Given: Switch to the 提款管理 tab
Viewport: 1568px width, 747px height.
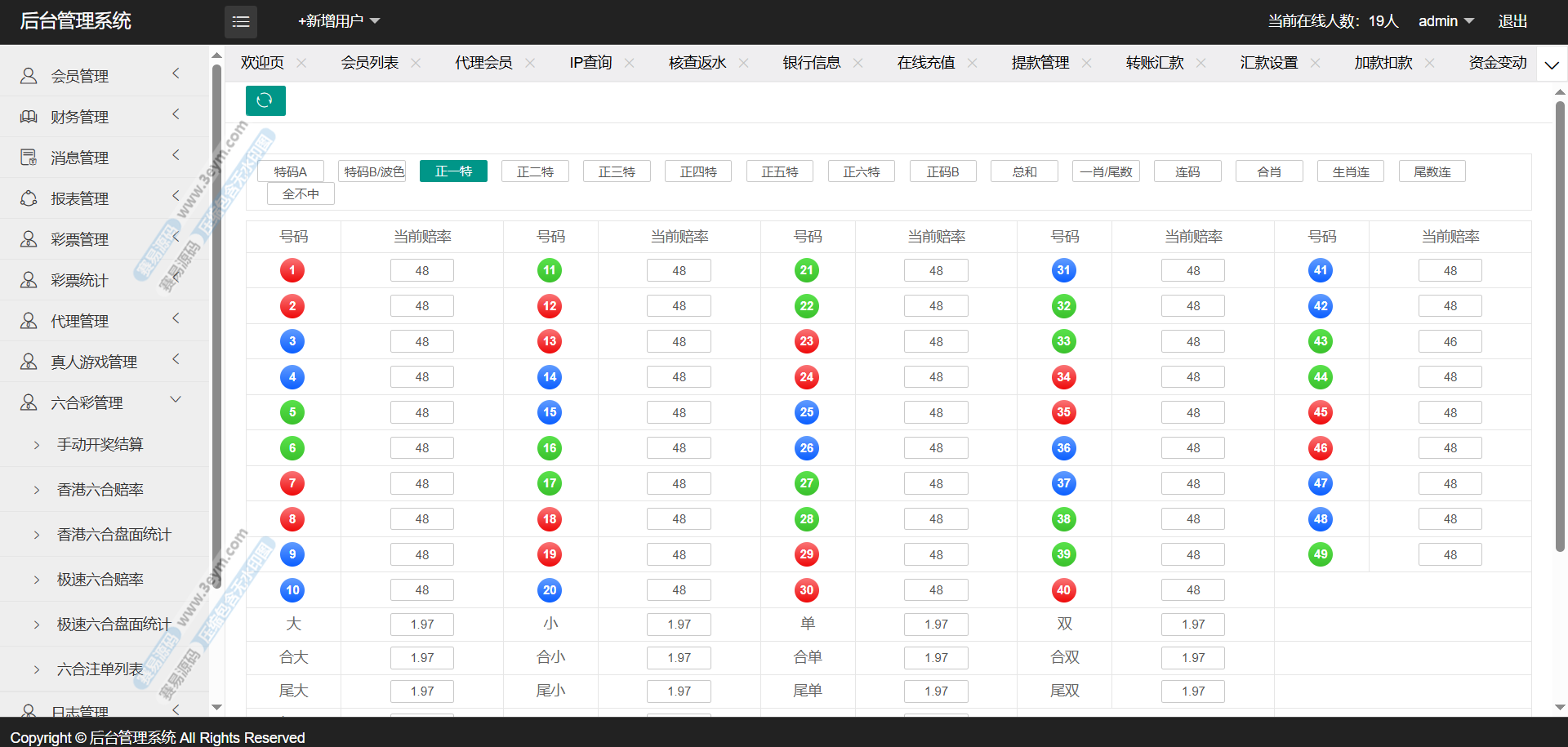Looking at the screenshot, I should pos(1040,63).
